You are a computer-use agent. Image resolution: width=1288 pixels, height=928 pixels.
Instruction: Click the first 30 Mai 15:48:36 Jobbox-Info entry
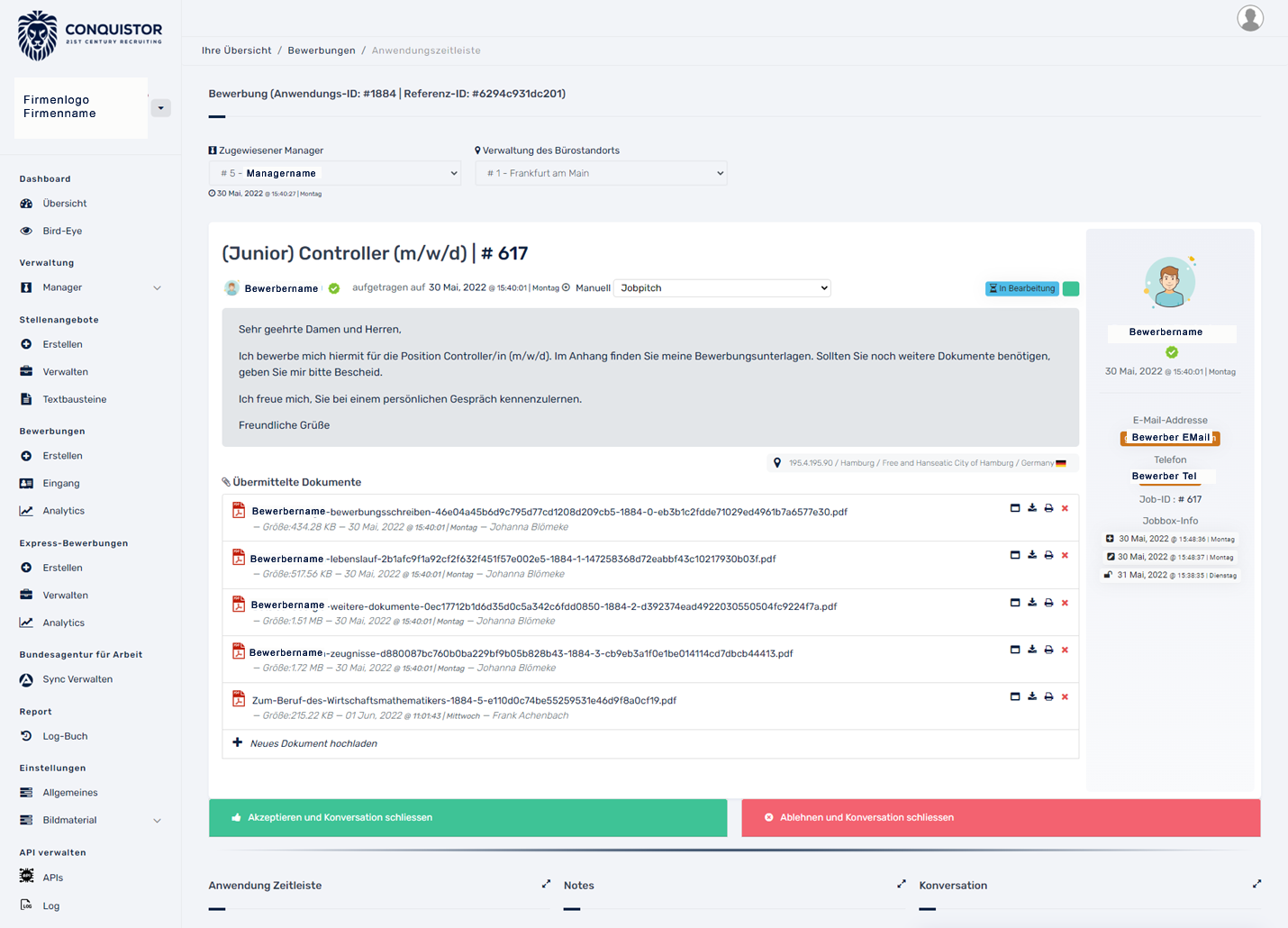pyautogui.click(x=1172, y=539)
